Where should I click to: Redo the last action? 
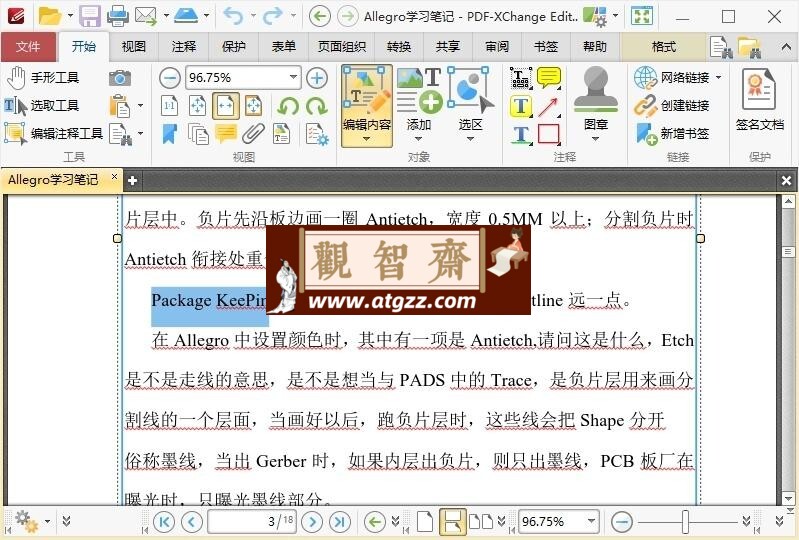pos(273,16)
